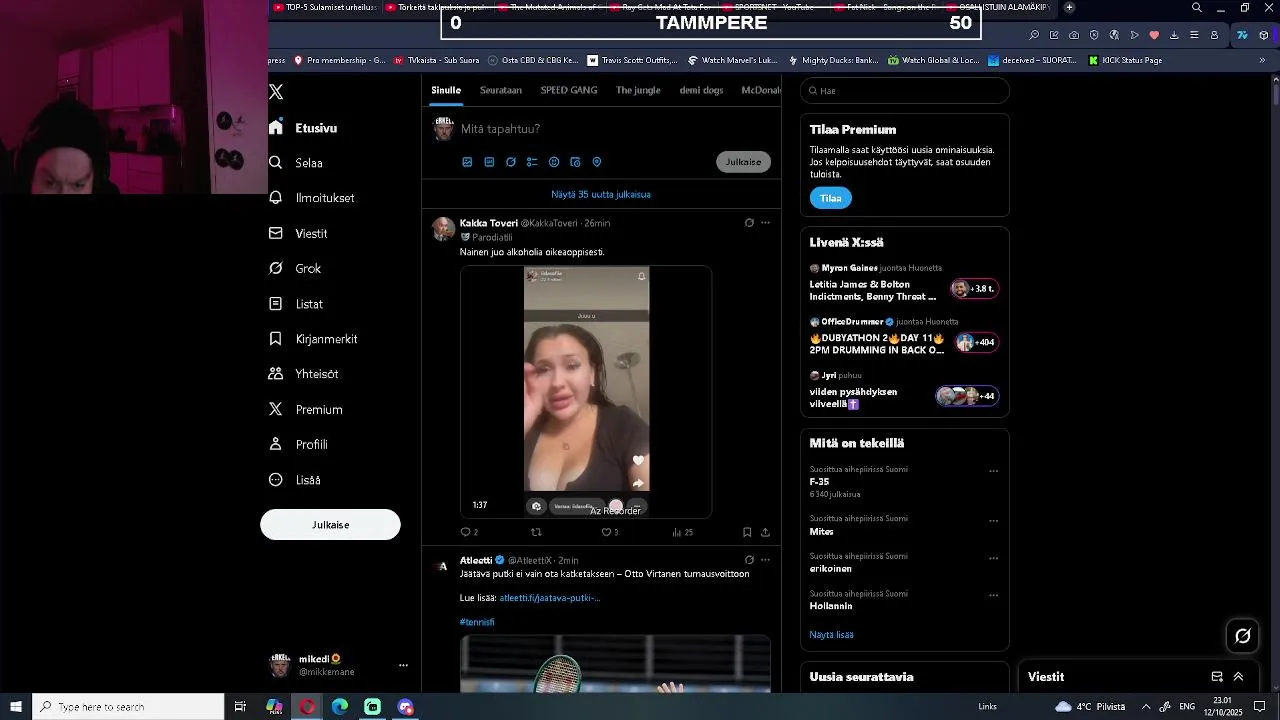1280x720 pixels.
Task: Open Grok from the sidebar
Action: [295, 268]
